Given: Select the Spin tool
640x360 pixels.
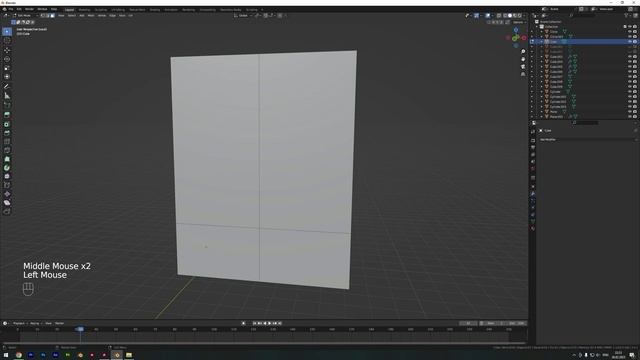Looking at the screenshot, I should pos(7,168).
